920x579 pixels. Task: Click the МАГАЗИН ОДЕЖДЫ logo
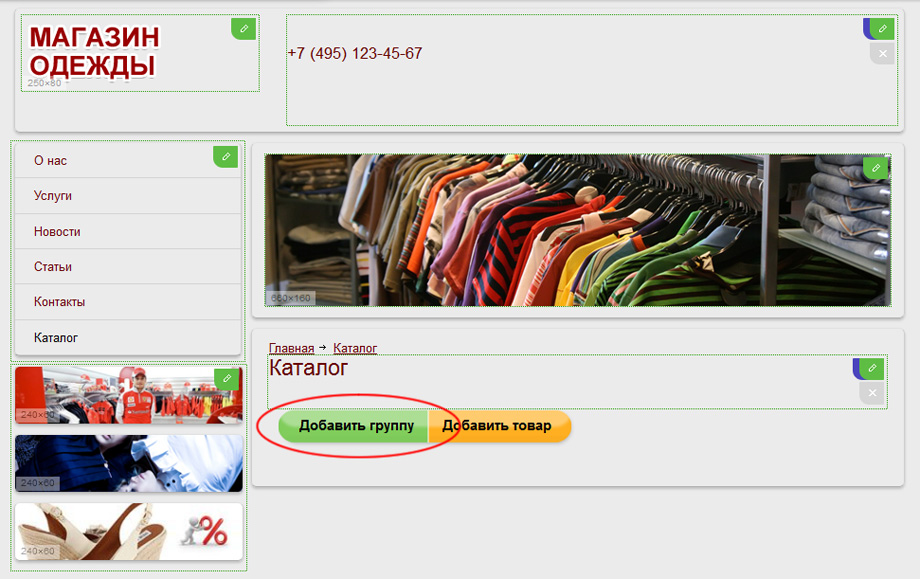94,52
